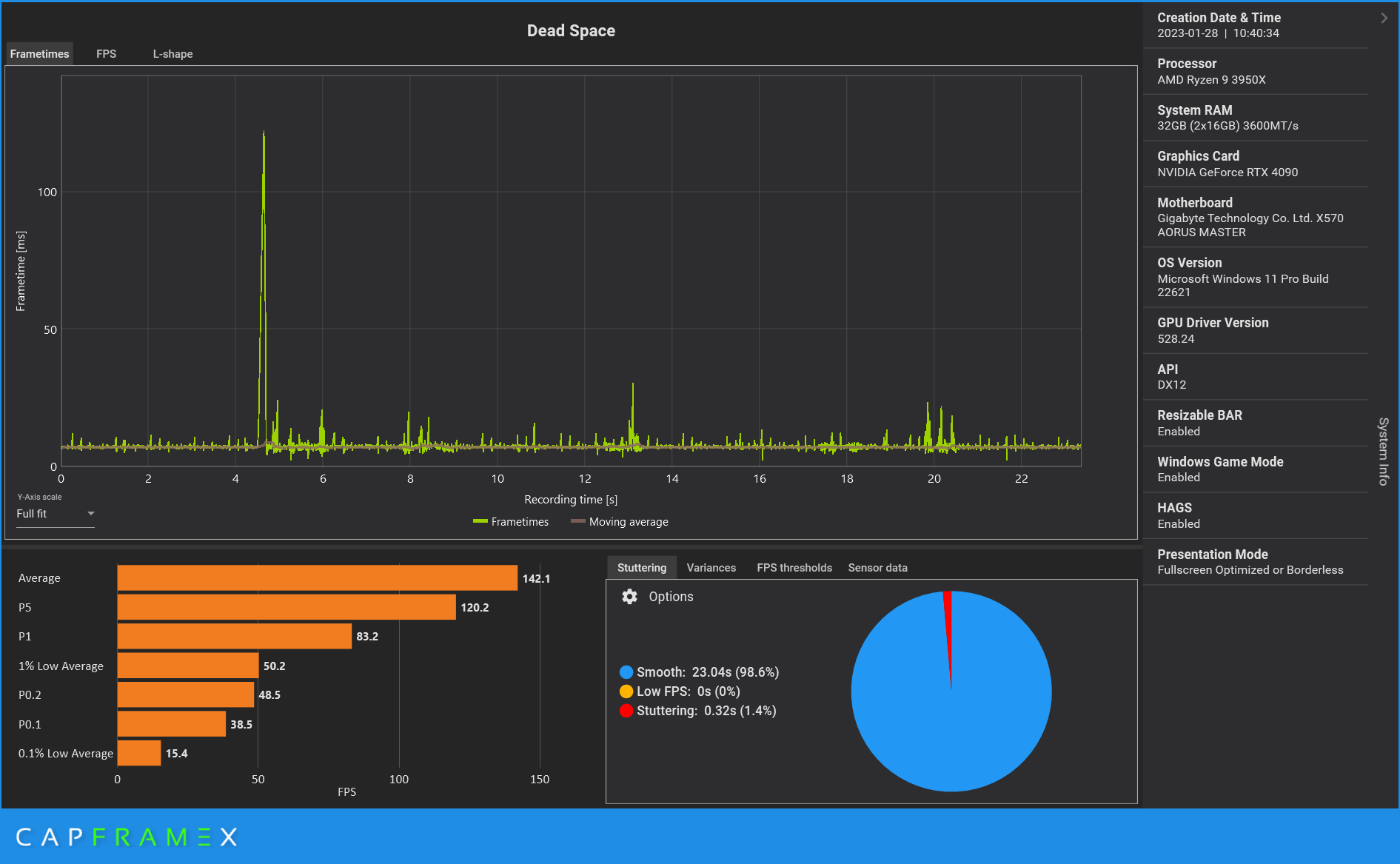This screenshot has height=864, width=1400.
Task: Click the AMD Ryzen 9 3950X processor value
Action: click(x=1211, y=80)
